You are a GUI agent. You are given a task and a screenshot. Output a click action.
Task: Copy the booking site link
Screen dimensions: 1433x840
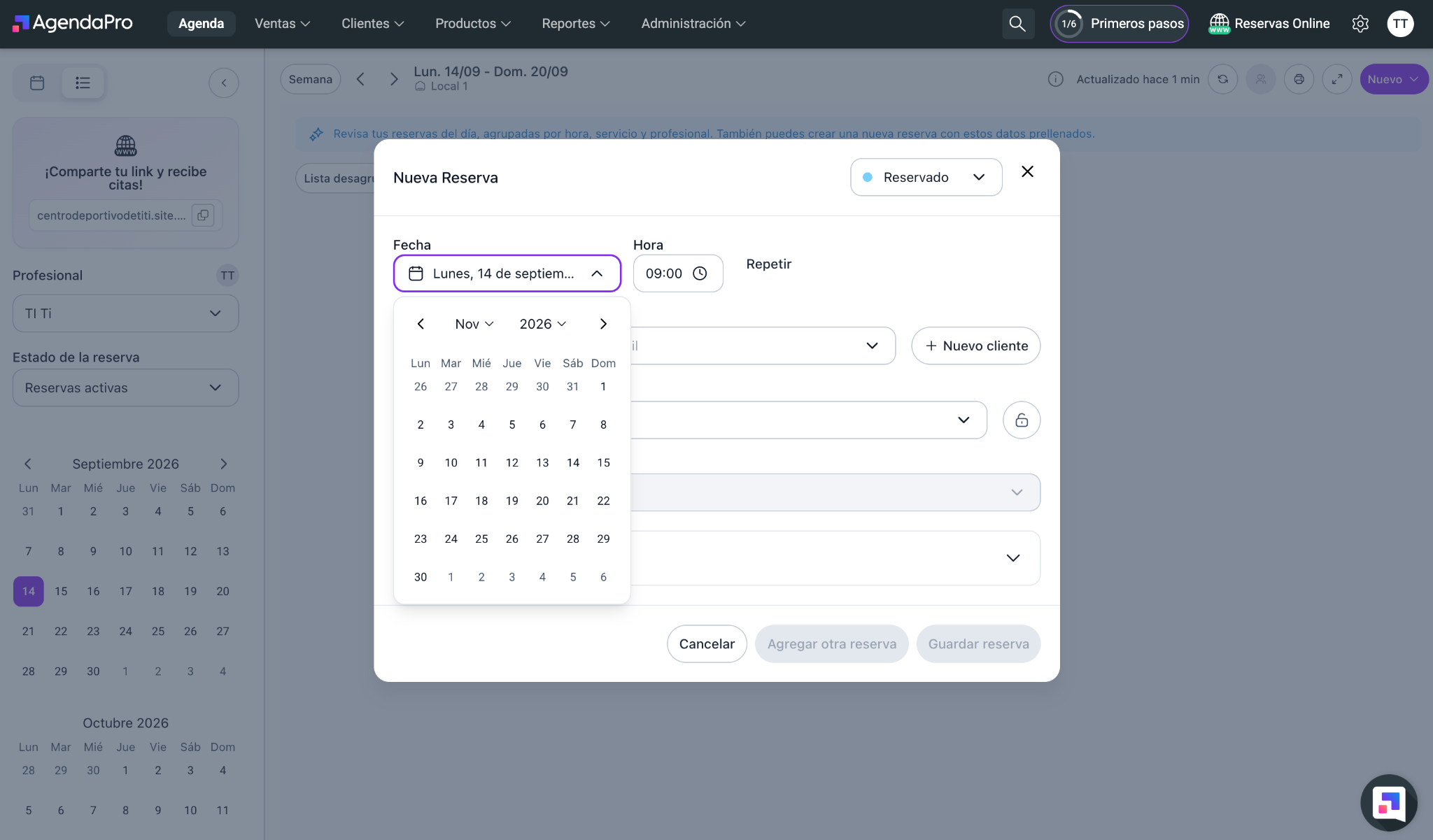(x=203, y=215)
